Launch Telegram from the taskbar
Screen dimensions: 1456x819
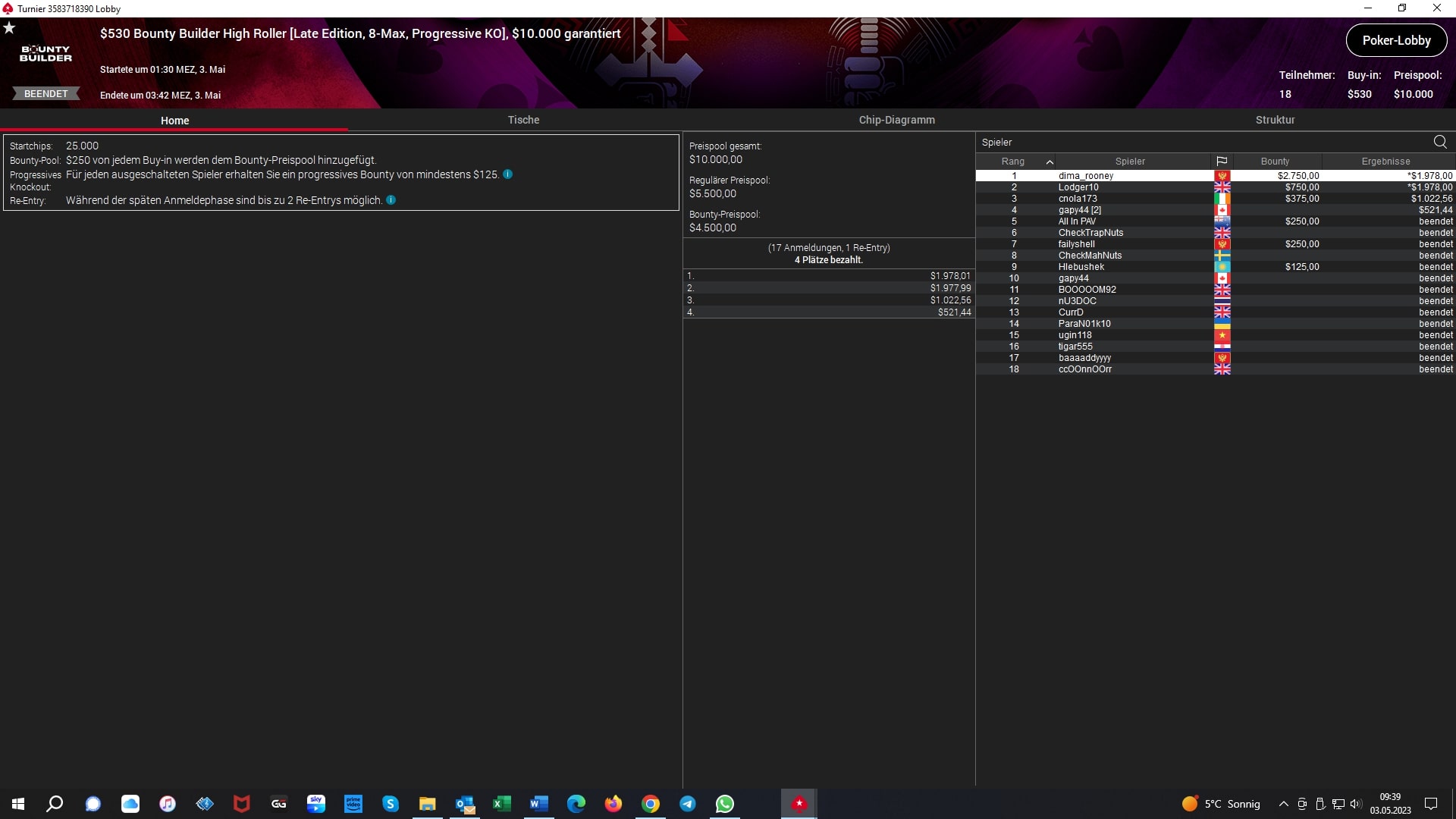pyautogui.click(x=688, y=804)
